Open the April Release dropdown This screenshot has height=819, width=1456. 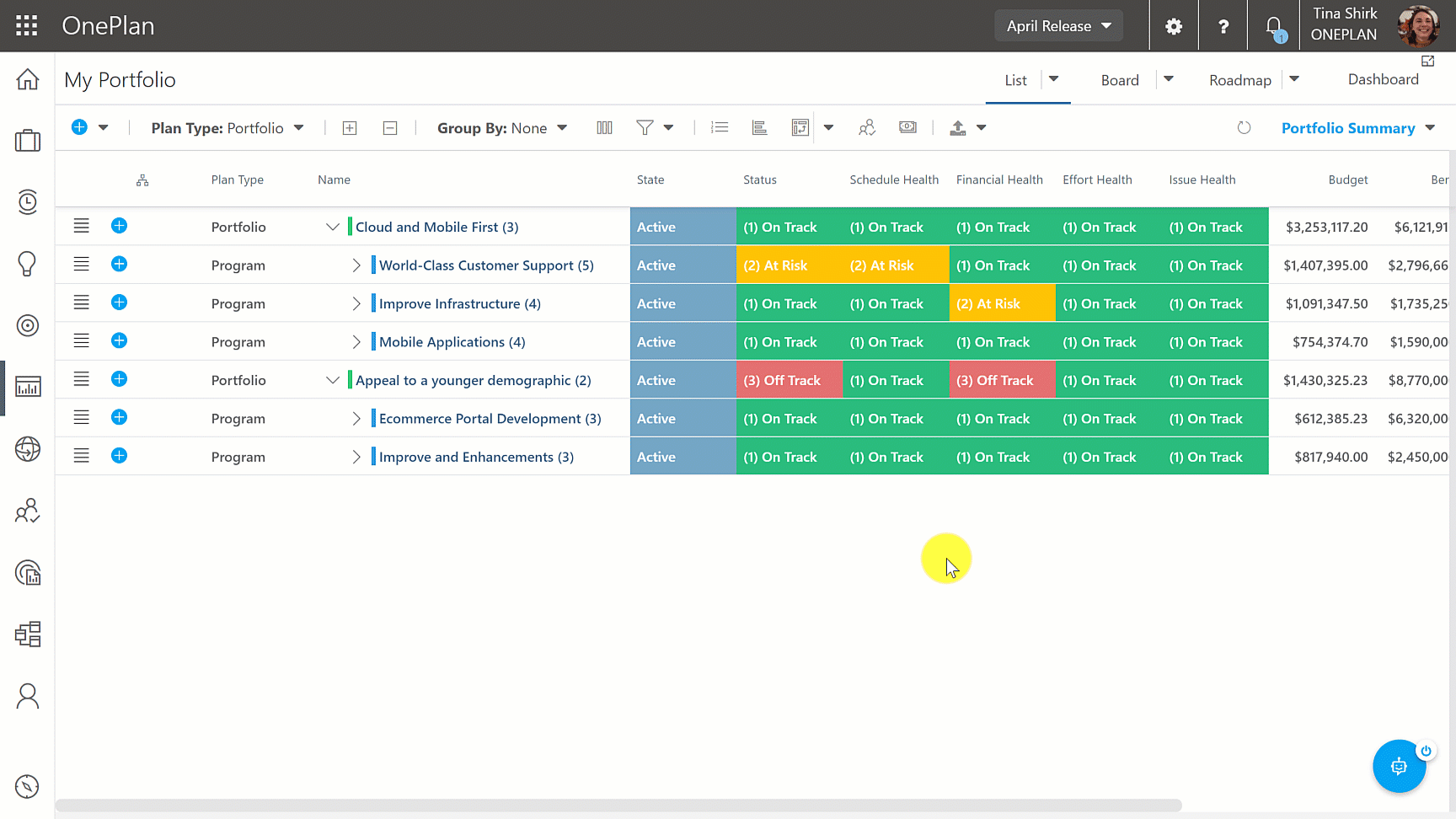coord(1058,26)
